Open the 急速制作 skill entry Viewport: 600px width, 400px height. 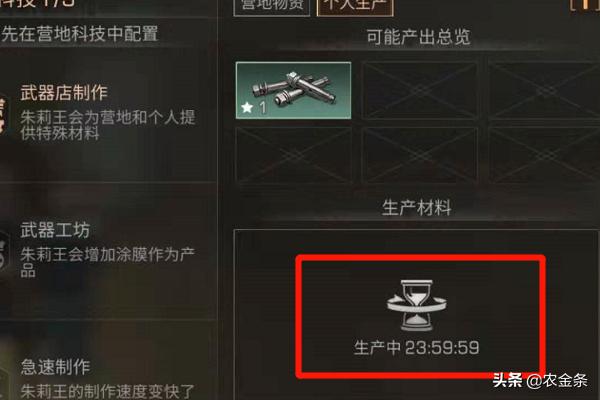point(108,379)
